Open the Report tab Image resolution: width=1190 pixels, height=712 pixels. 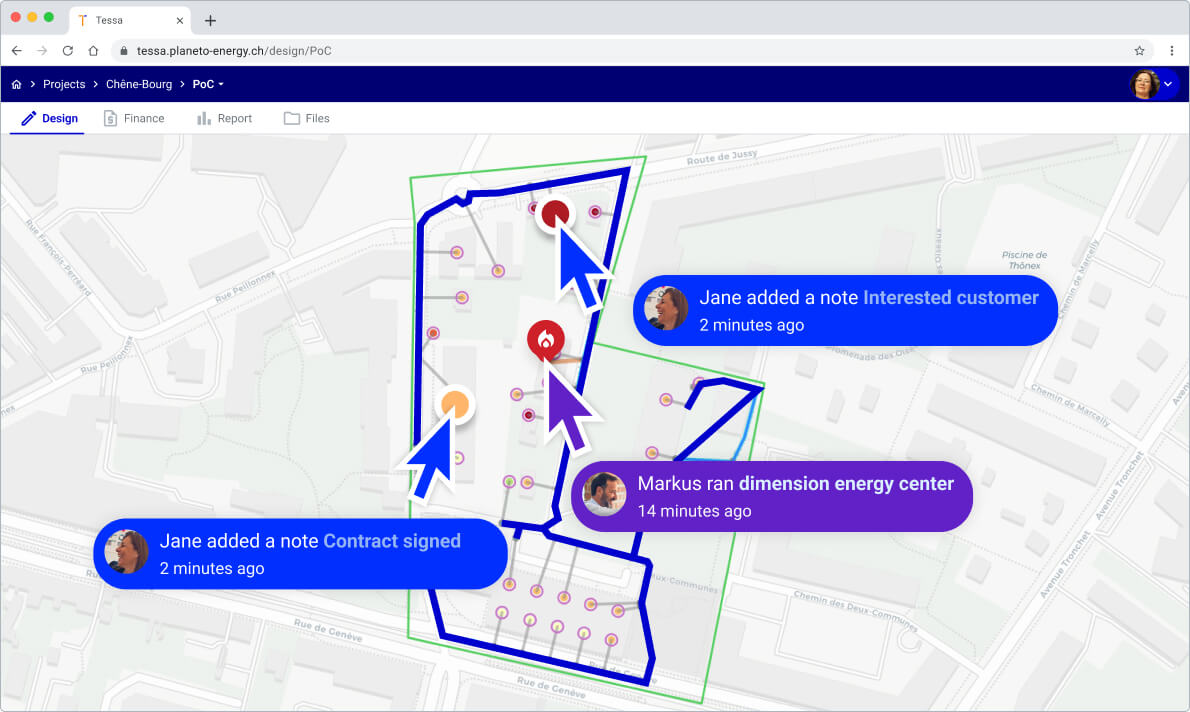coord(225,118)
